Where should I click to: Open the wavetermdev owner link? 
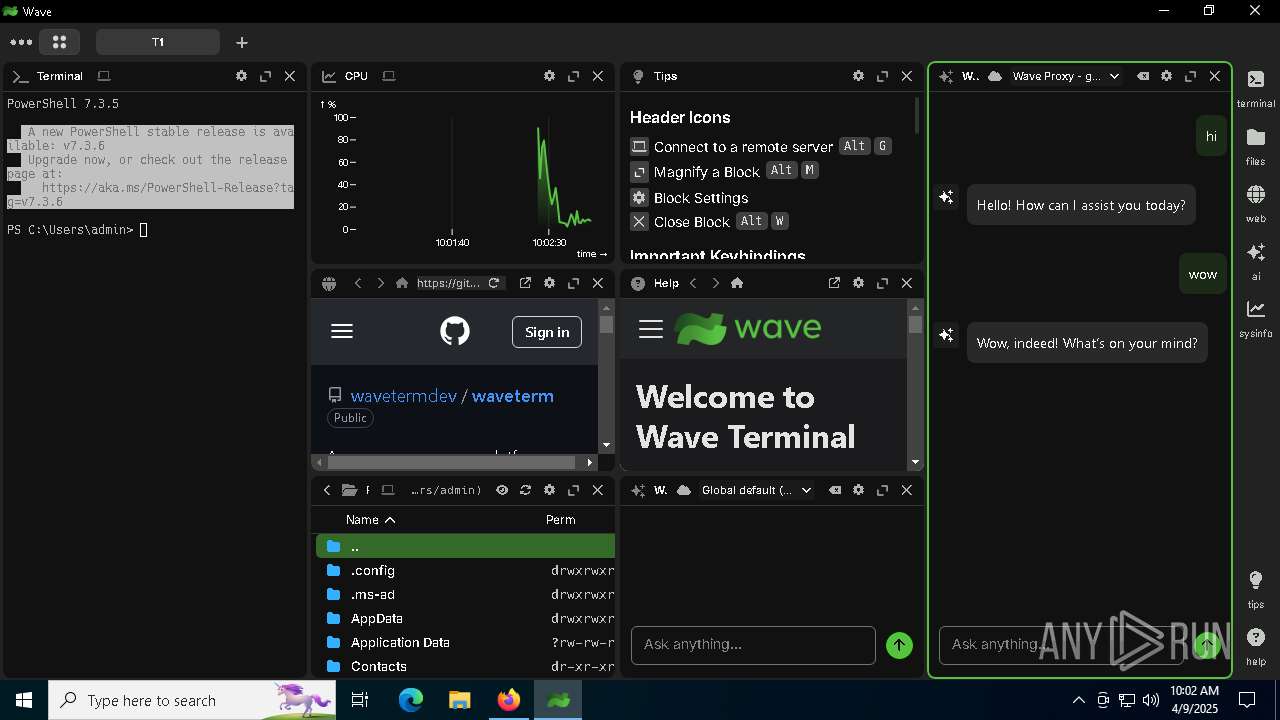point(403,396)
